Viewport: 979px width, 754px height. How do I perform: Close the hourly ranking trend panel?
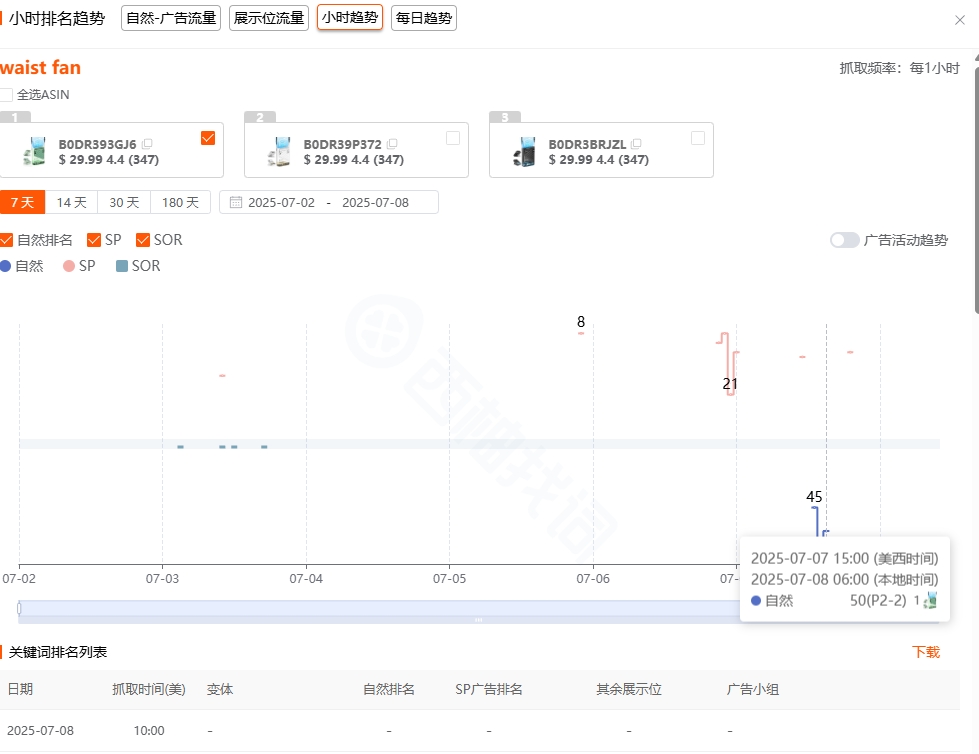coord(960,20)
